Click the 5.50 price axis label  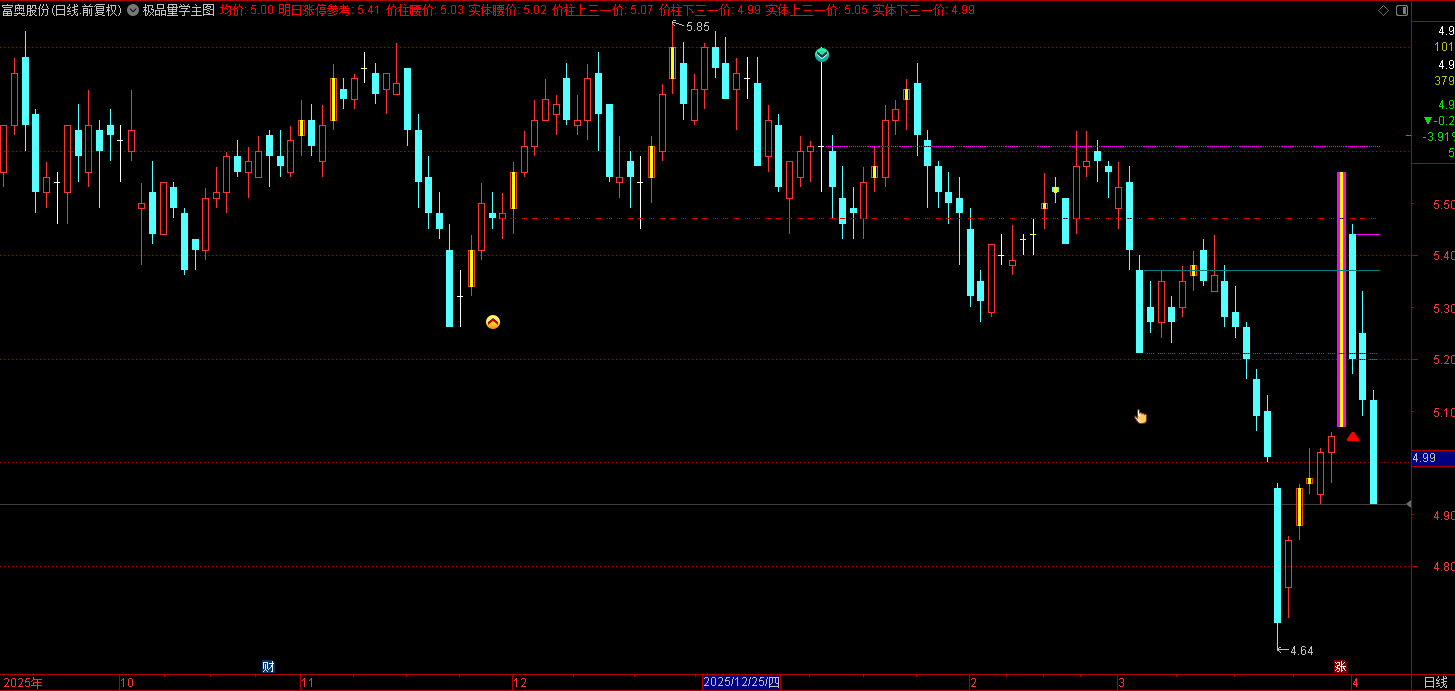[x=1443, y=204]
